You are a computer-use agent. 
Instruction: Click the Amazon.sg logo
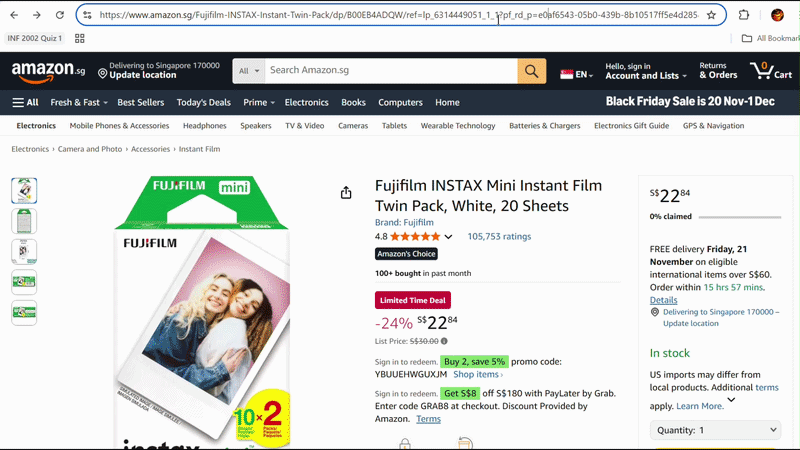tap(48, 71)
